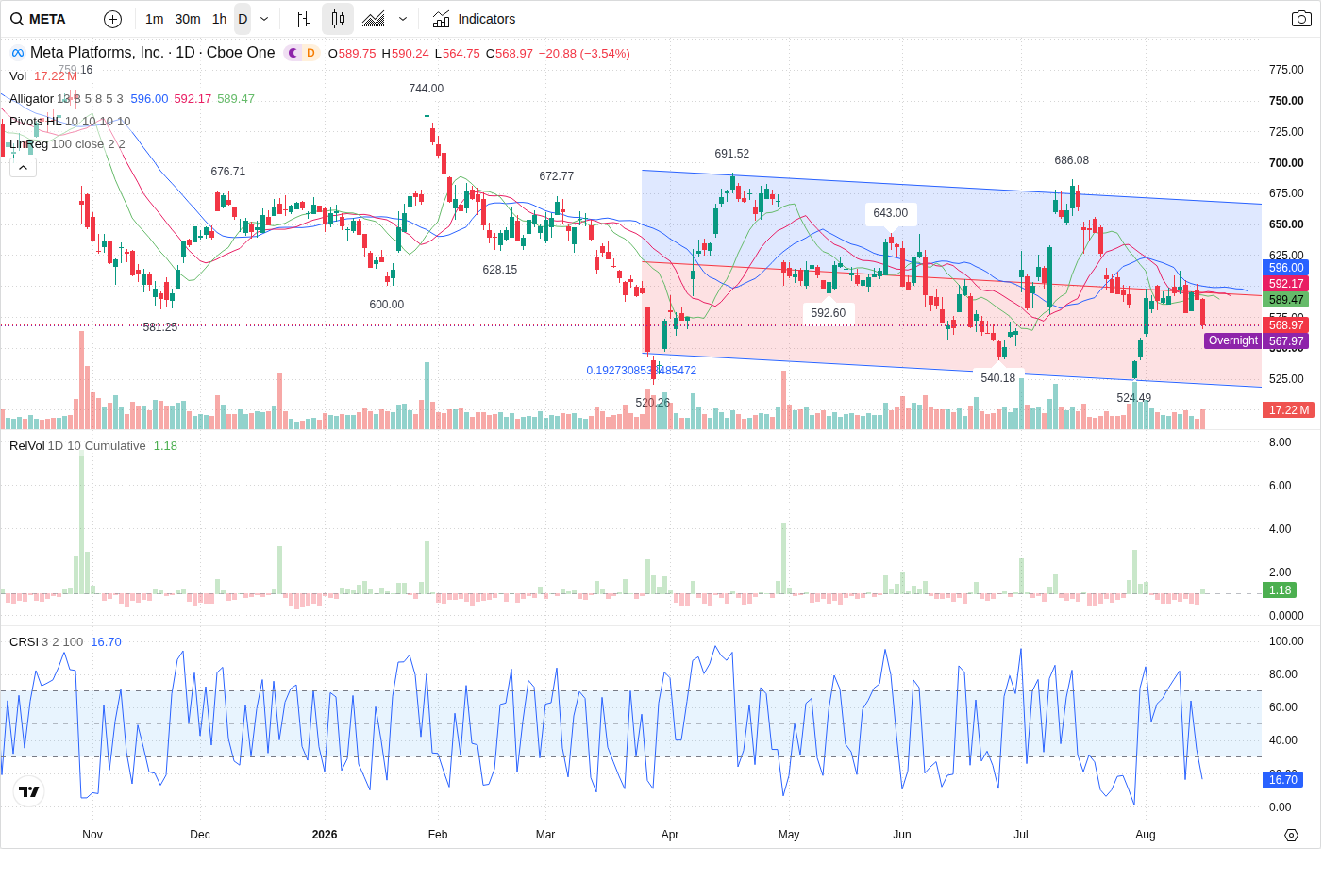Screen dimensions: 1340x896
Task: Click the purple Overnight price label
Action: coord(1232,340)
